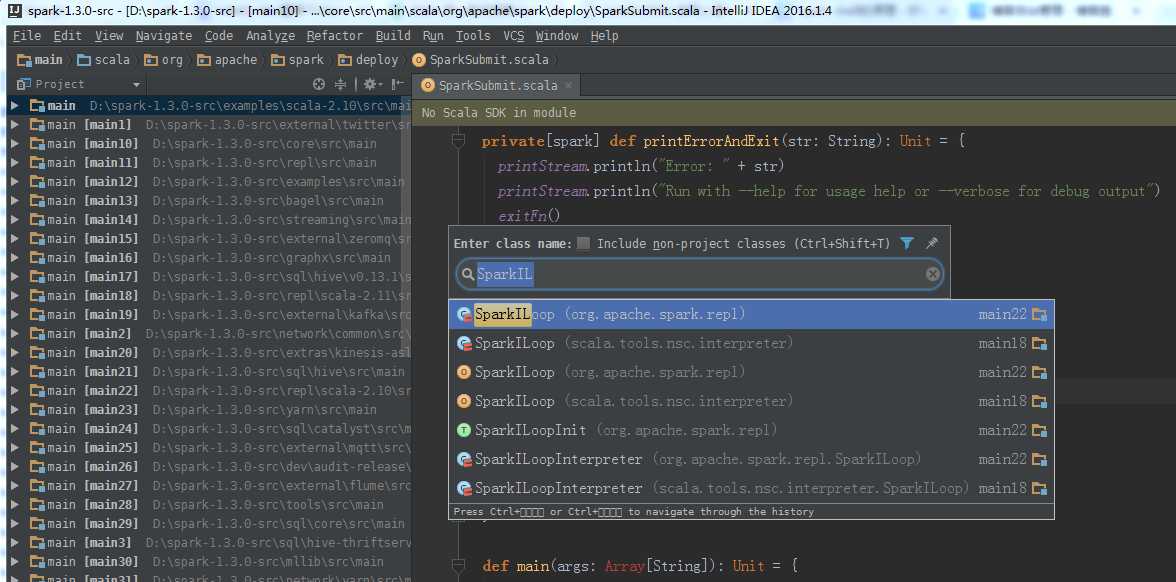This screenshot has width=1176, height=582.
Task: Click folder icon of main [main22] row
Action: (x=37, y=390)
